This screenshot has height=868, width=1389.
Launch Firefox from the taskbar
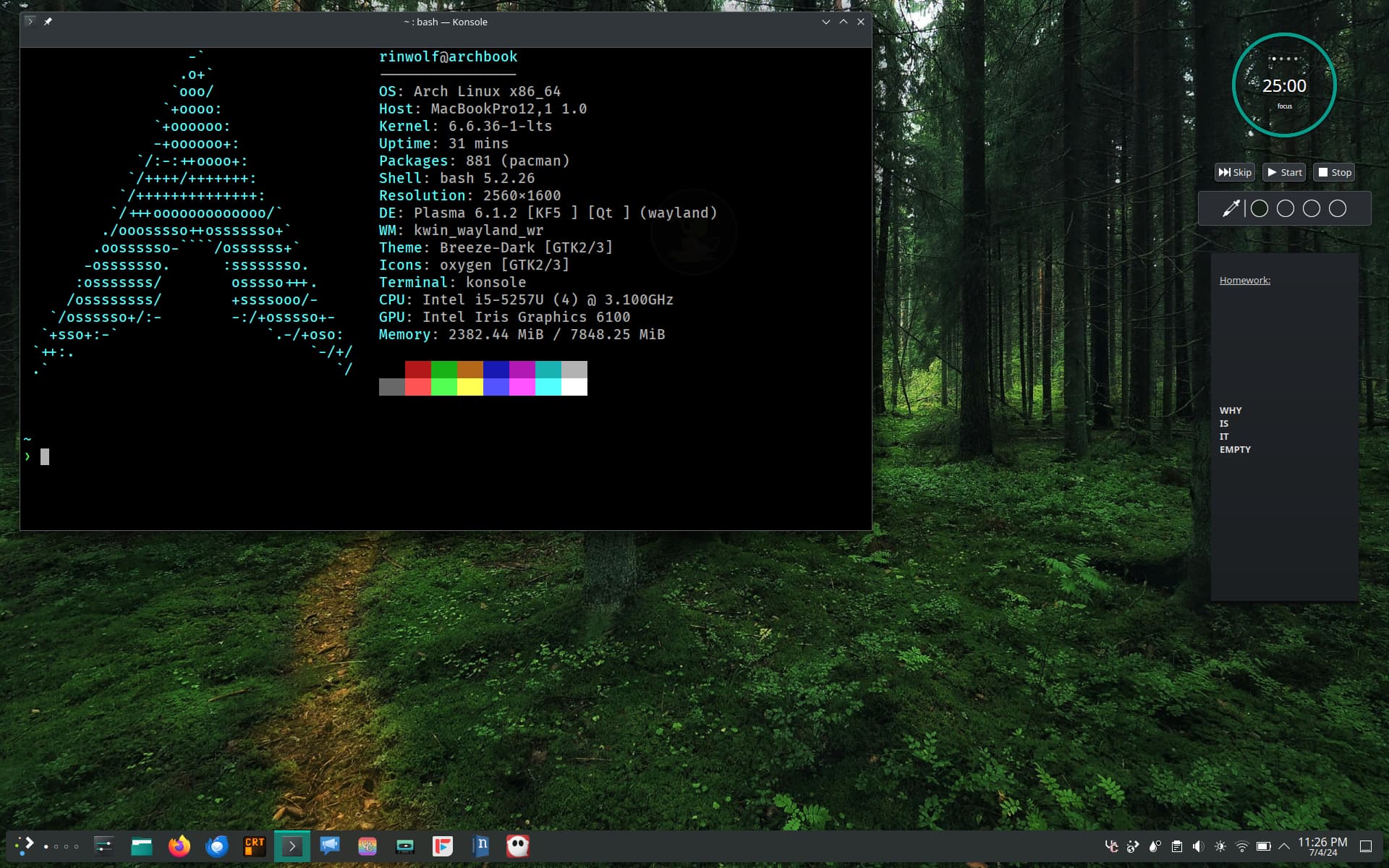179,846
